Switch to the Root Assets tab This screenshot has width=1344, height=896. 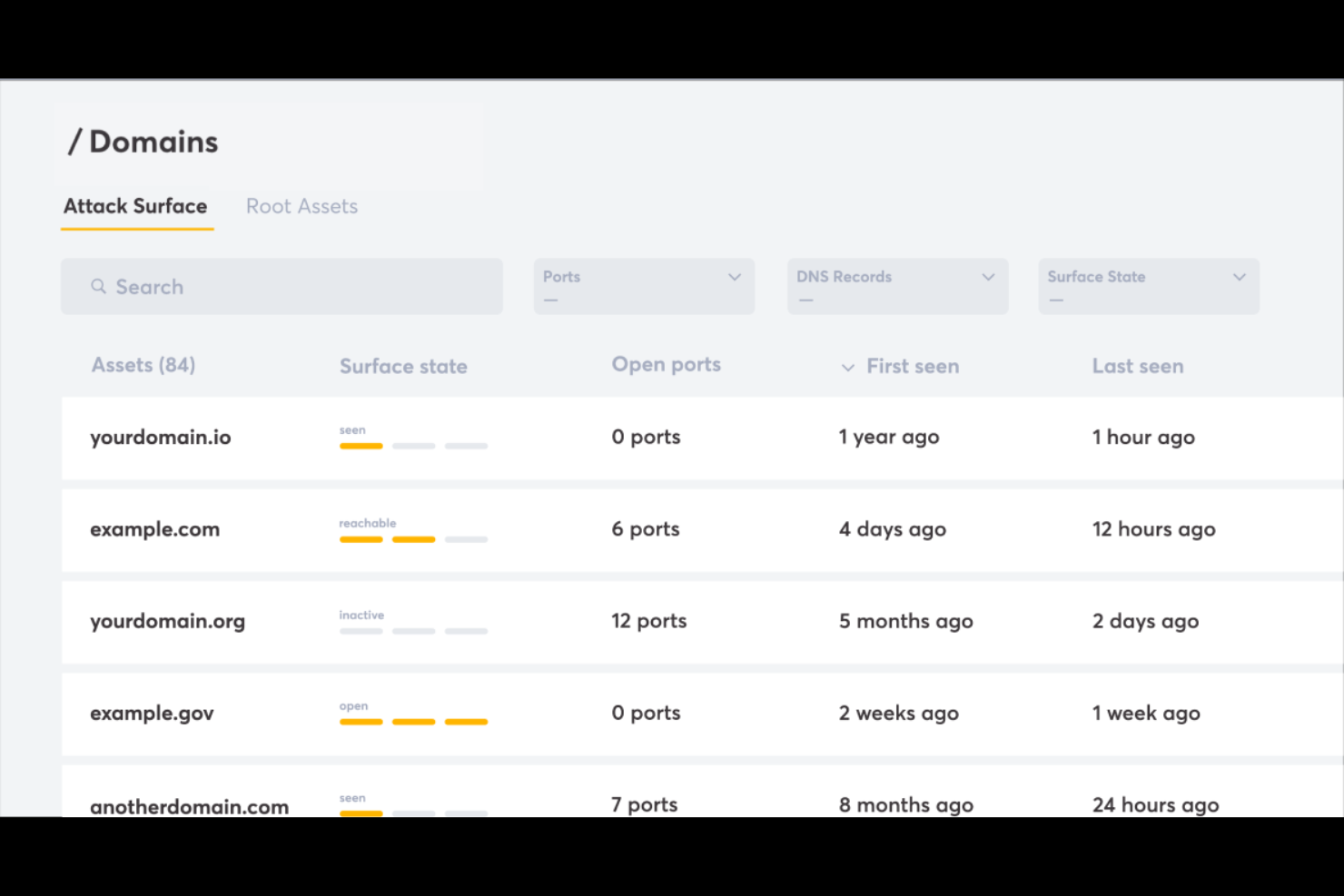click(x=301, y=206)
